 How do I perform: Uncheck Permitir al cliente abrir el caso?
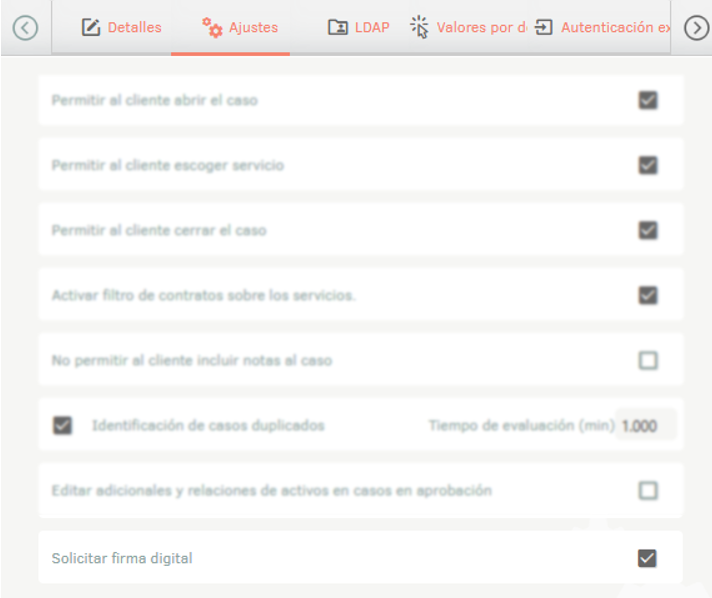pos(648,100)
